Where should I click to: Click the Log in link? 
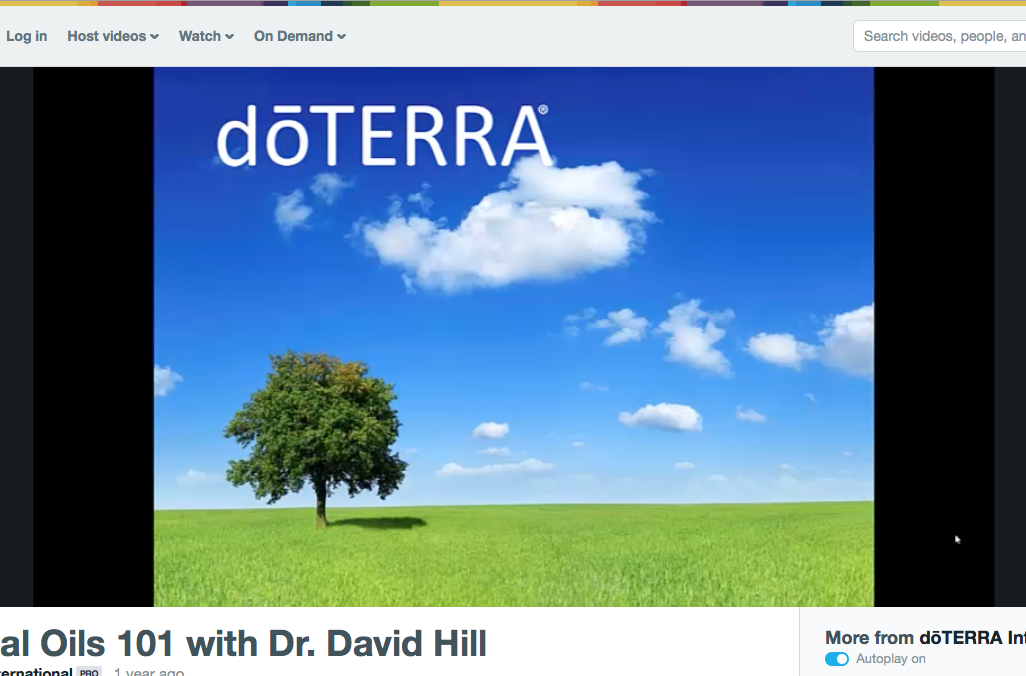pyautogui.click(x=26, y=37)
